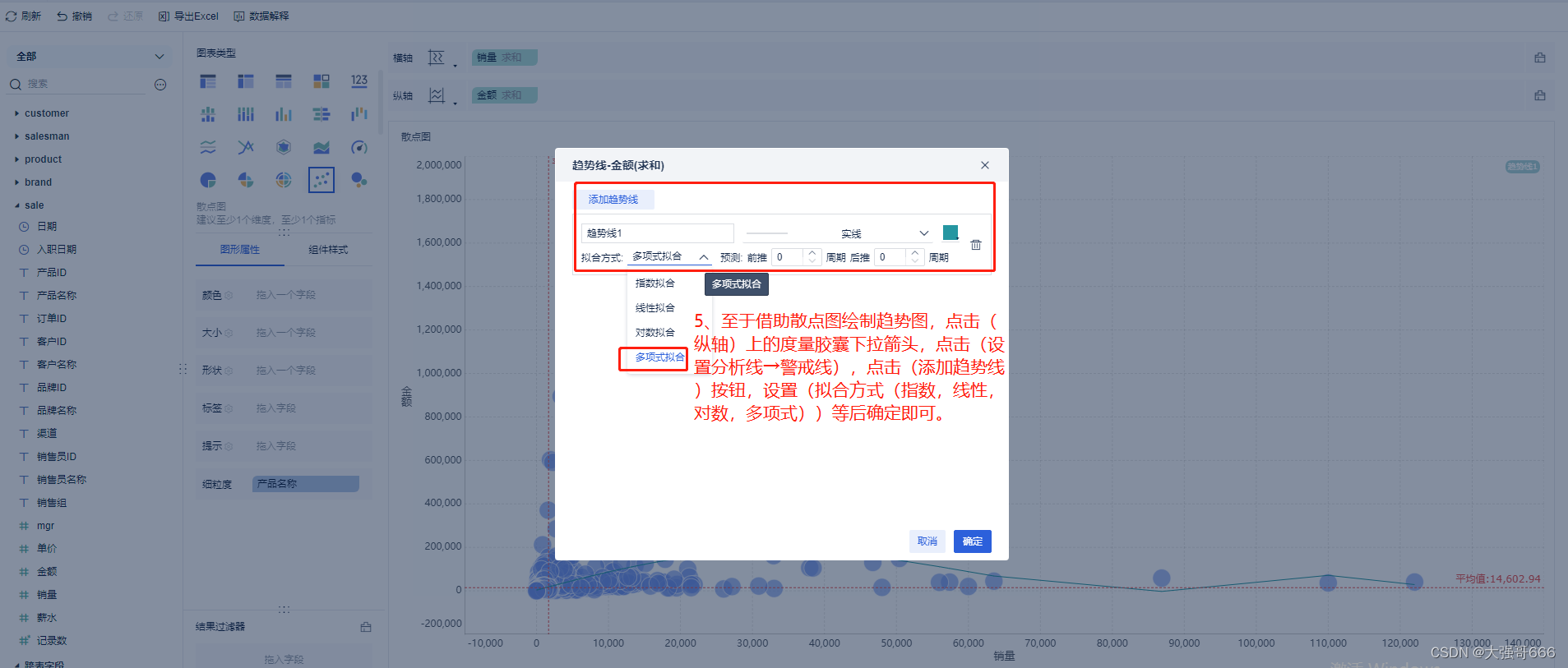Viewport: 1568px width, 668px height.
Task: Expand the brand table node
Action: (x=16, y=182)
